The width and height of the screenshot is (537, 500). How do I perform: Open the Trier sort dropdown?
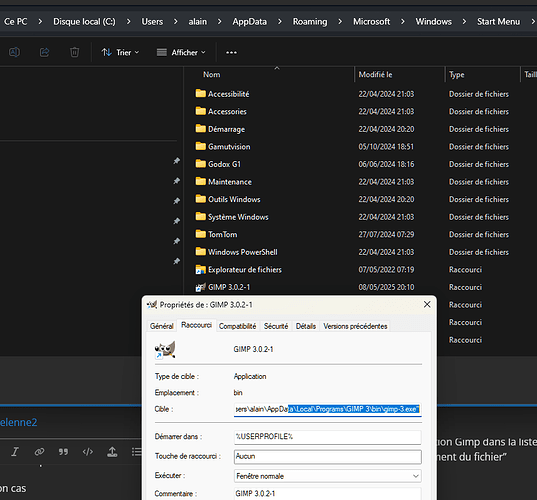(x=120, y=52)
